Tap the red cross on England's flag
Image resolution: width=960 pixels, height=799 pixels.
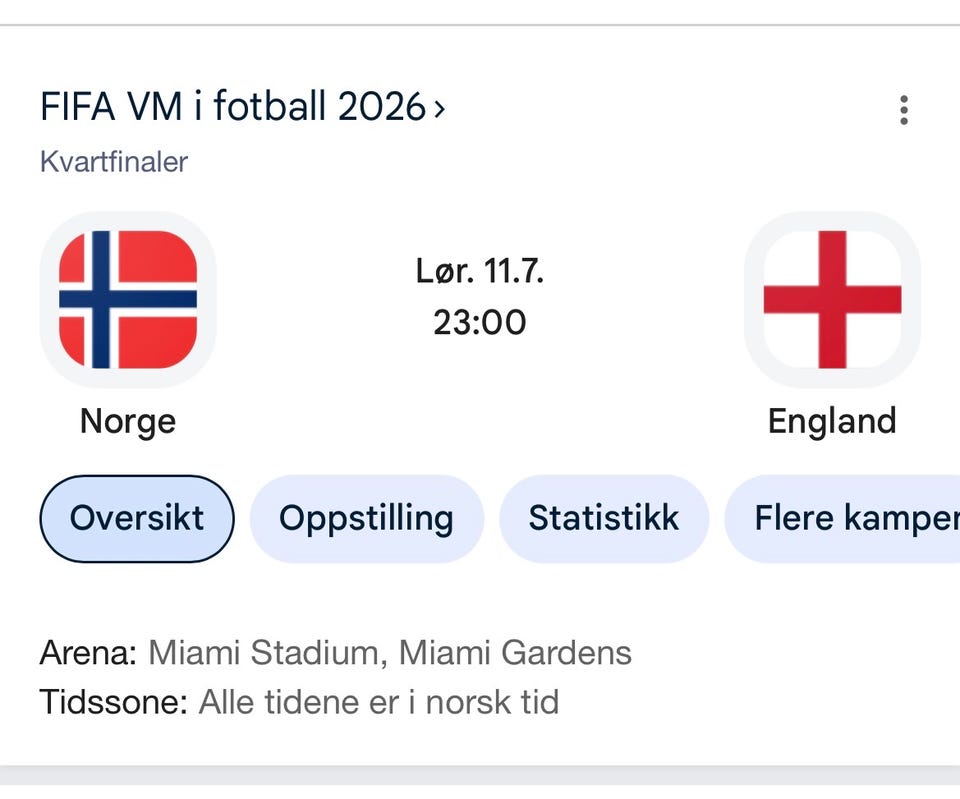(x=832, y=299)
